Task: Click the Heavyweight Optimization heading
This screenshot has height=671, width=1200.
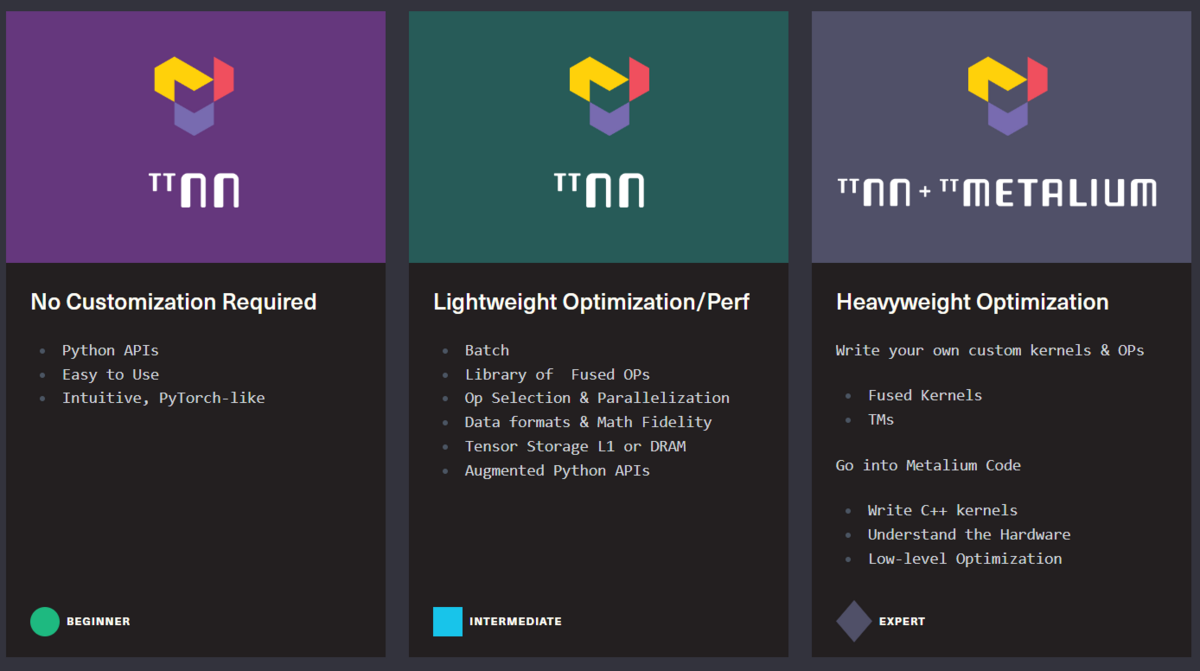Action: pos(972,302)
